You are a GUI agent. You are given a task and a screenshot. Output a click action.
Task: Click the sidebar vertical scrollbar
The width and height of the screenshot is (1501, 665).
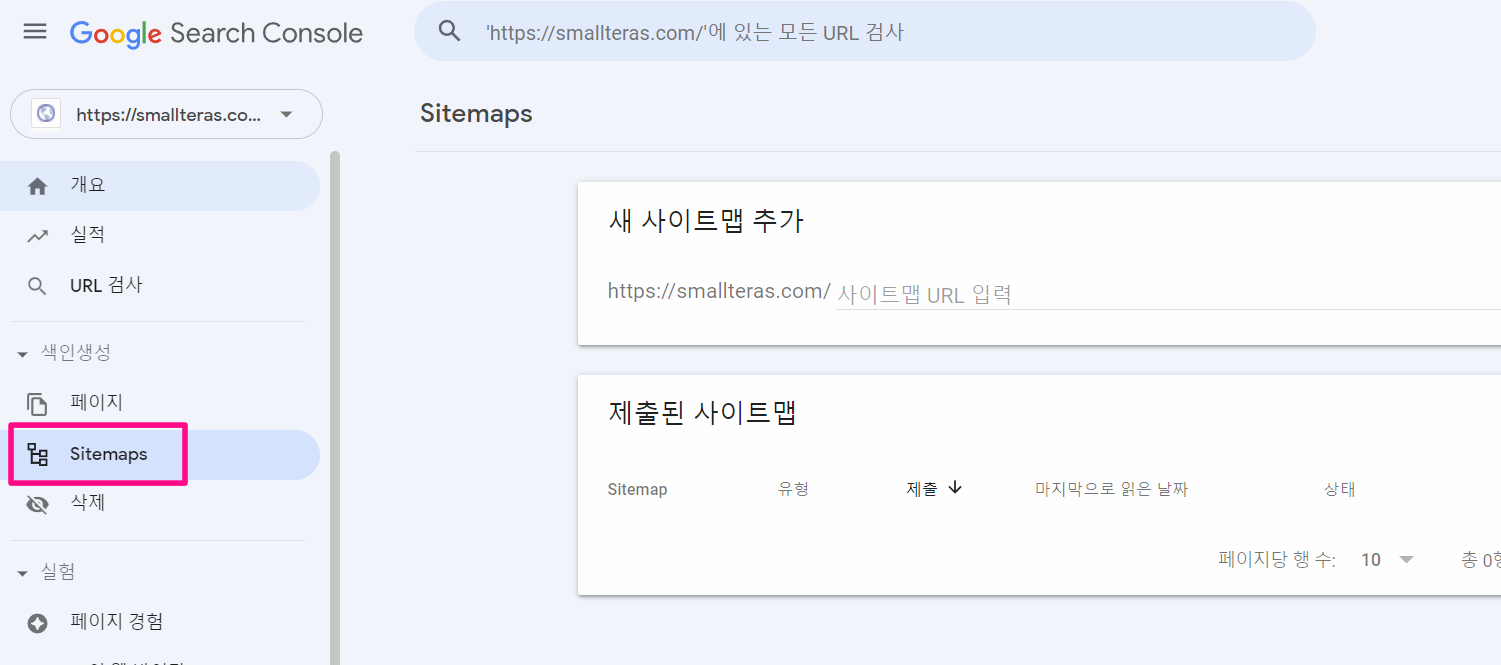tap(335, 408)
